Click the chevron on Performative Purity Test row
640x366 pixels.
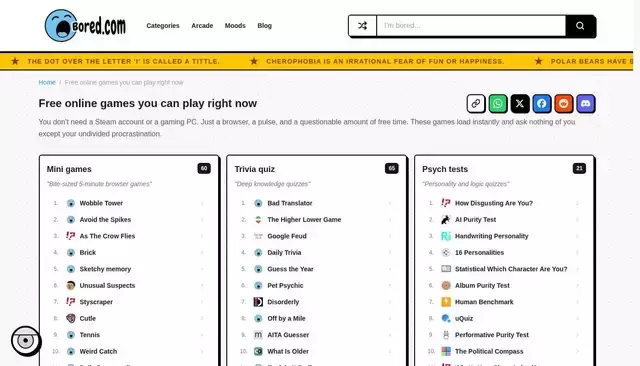point(577,335)
